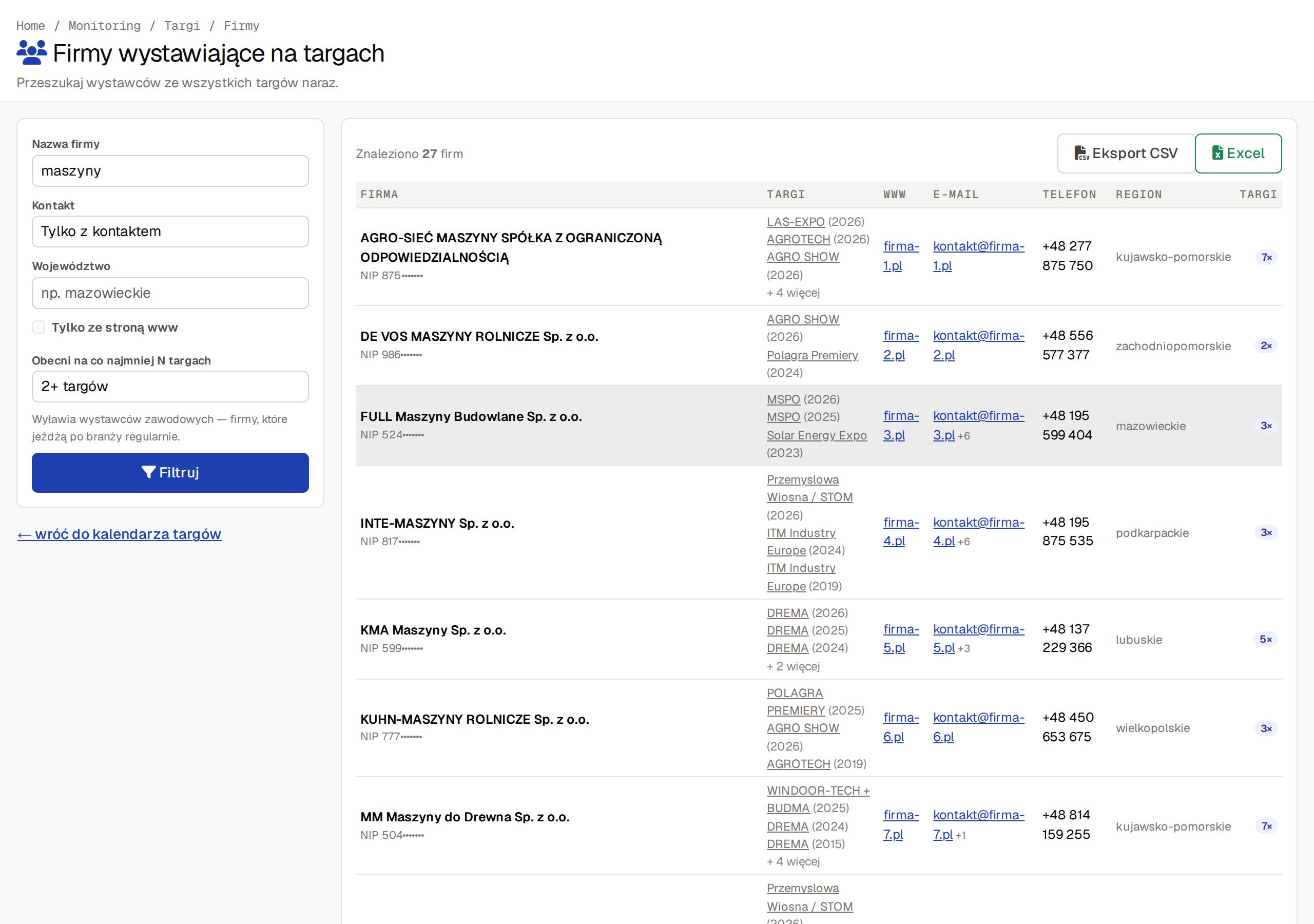The image size is (1314, 924).
Task: Open the LAS-EXPO fair link
Action: [x=796, y=222]
